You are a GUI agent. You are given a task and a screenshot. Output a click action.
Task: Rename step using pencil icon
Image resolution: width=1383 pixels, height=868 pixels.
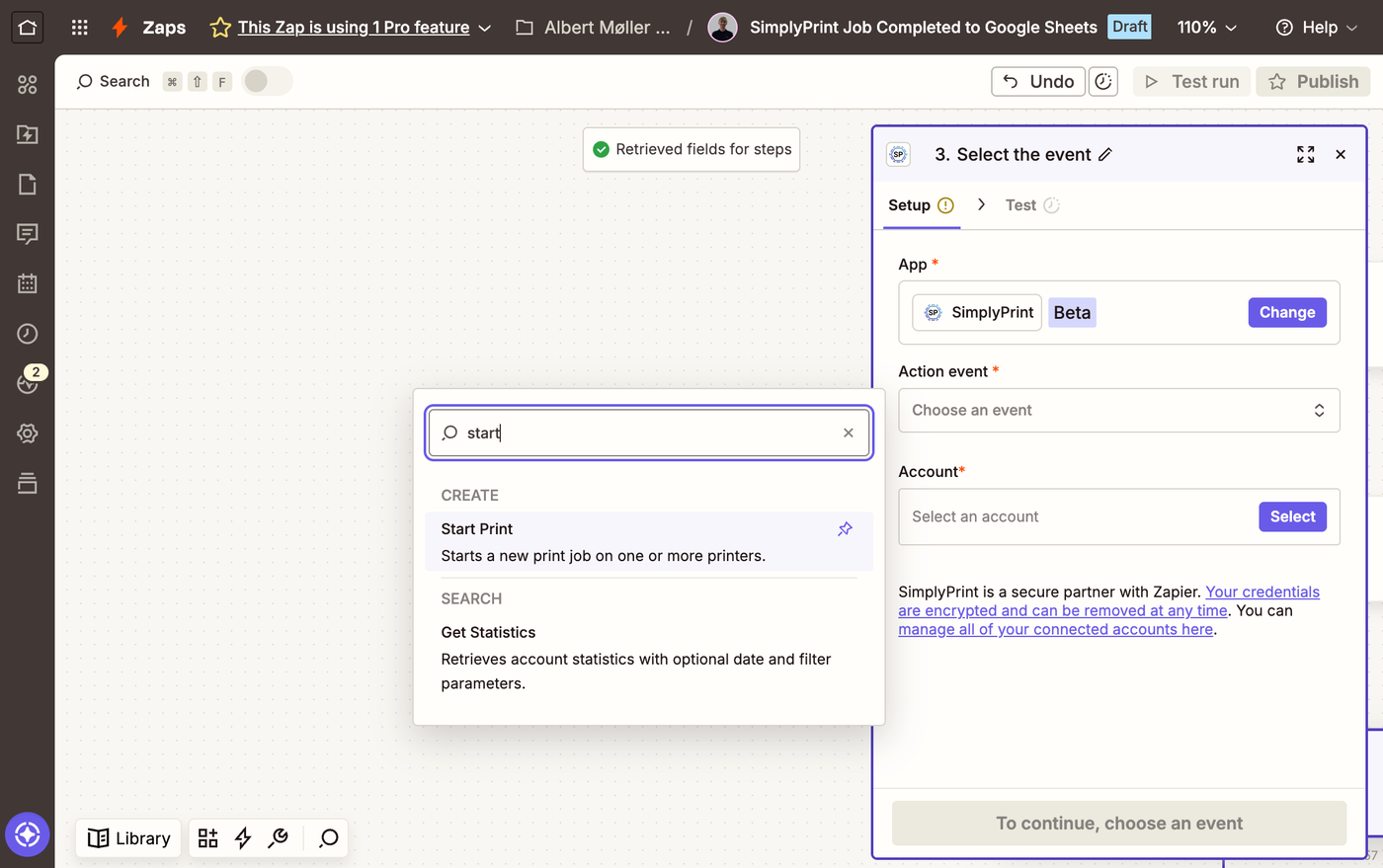click(x=1105, y=155)
